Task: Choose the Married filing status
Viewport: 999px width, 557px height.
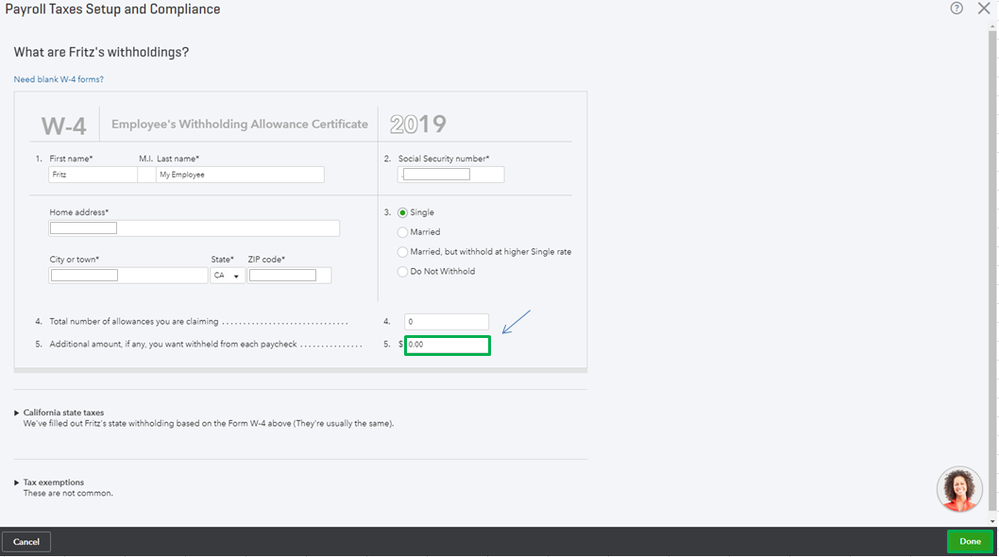Action: point(403,232)
